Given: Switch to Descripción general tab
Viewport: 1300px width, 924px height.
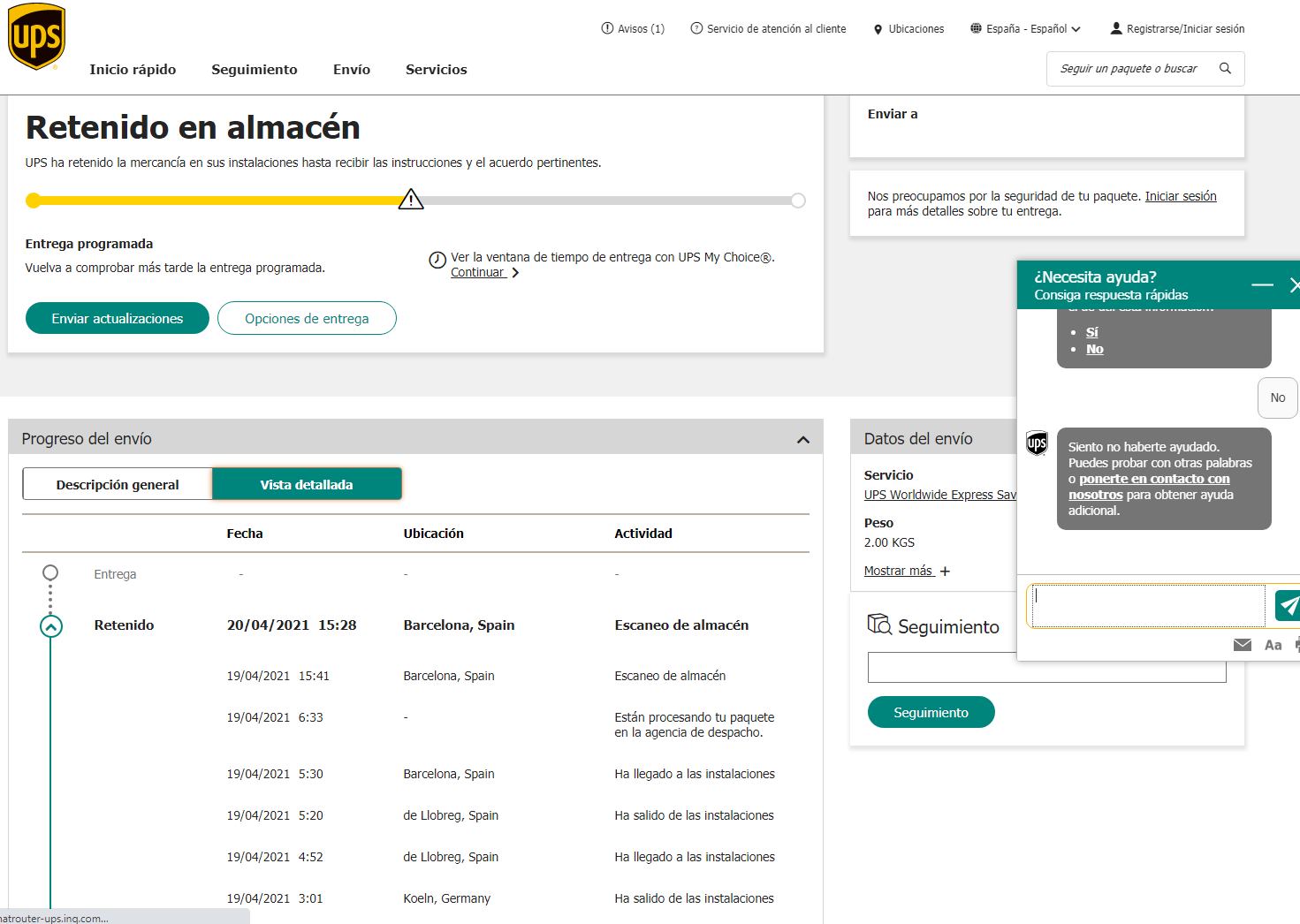Looking at the screenshot, I should pos(118,484).
